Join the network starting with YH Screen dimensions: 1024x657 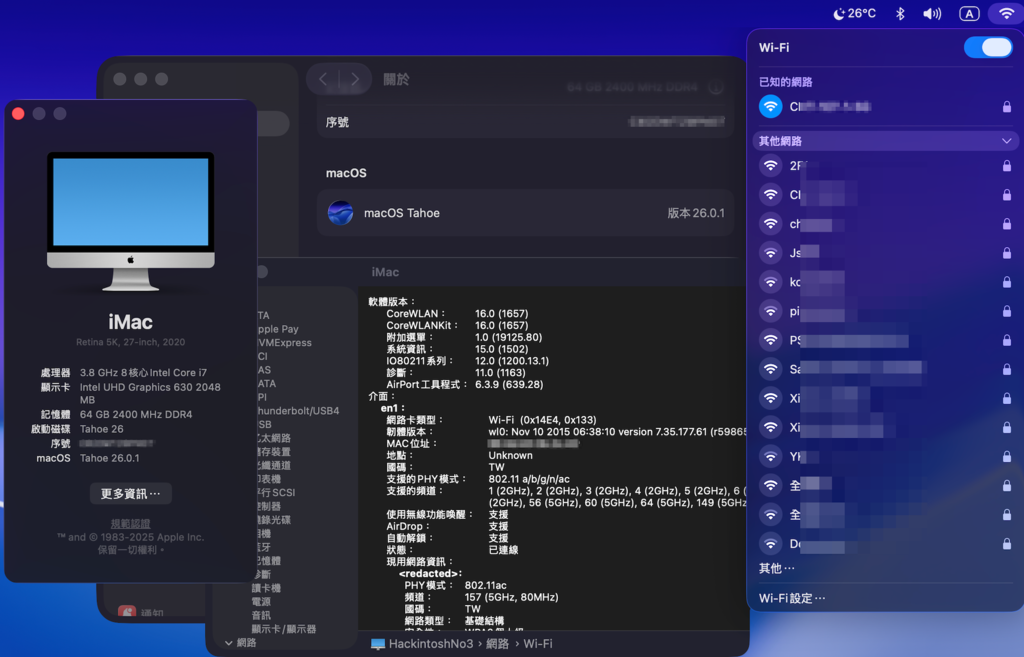pos(885,457)
